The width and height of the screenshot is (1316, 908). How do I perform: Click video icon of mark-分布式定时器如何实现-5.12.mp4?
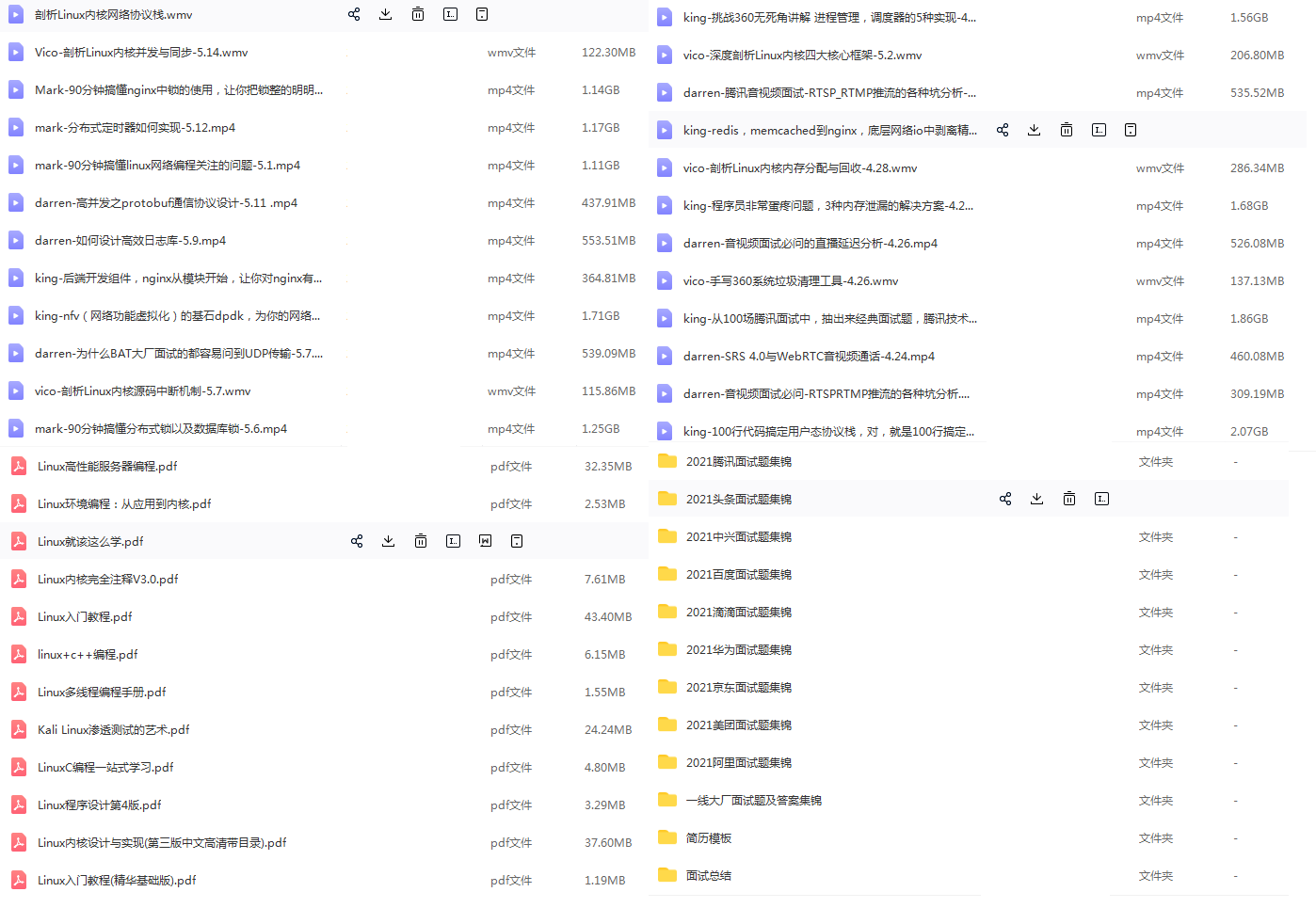tap(16, 127)
